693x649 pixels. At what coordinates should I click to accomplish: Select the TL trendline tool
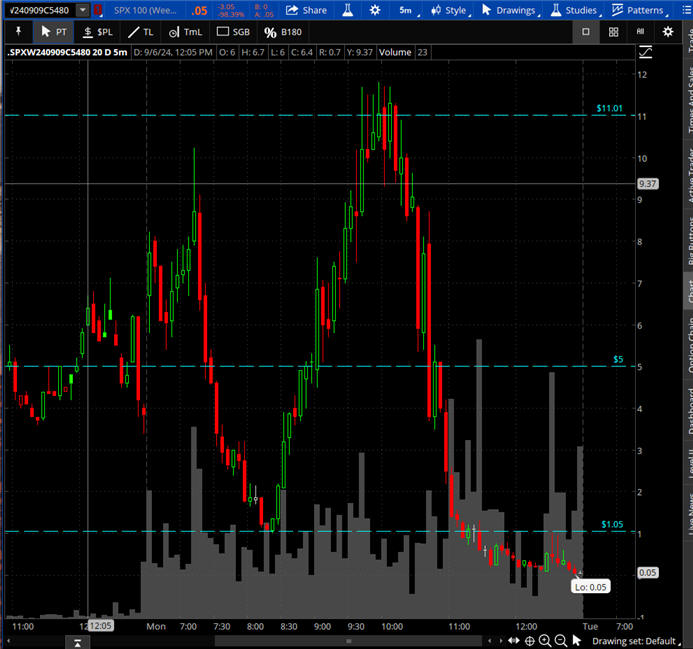coord(141,32)
